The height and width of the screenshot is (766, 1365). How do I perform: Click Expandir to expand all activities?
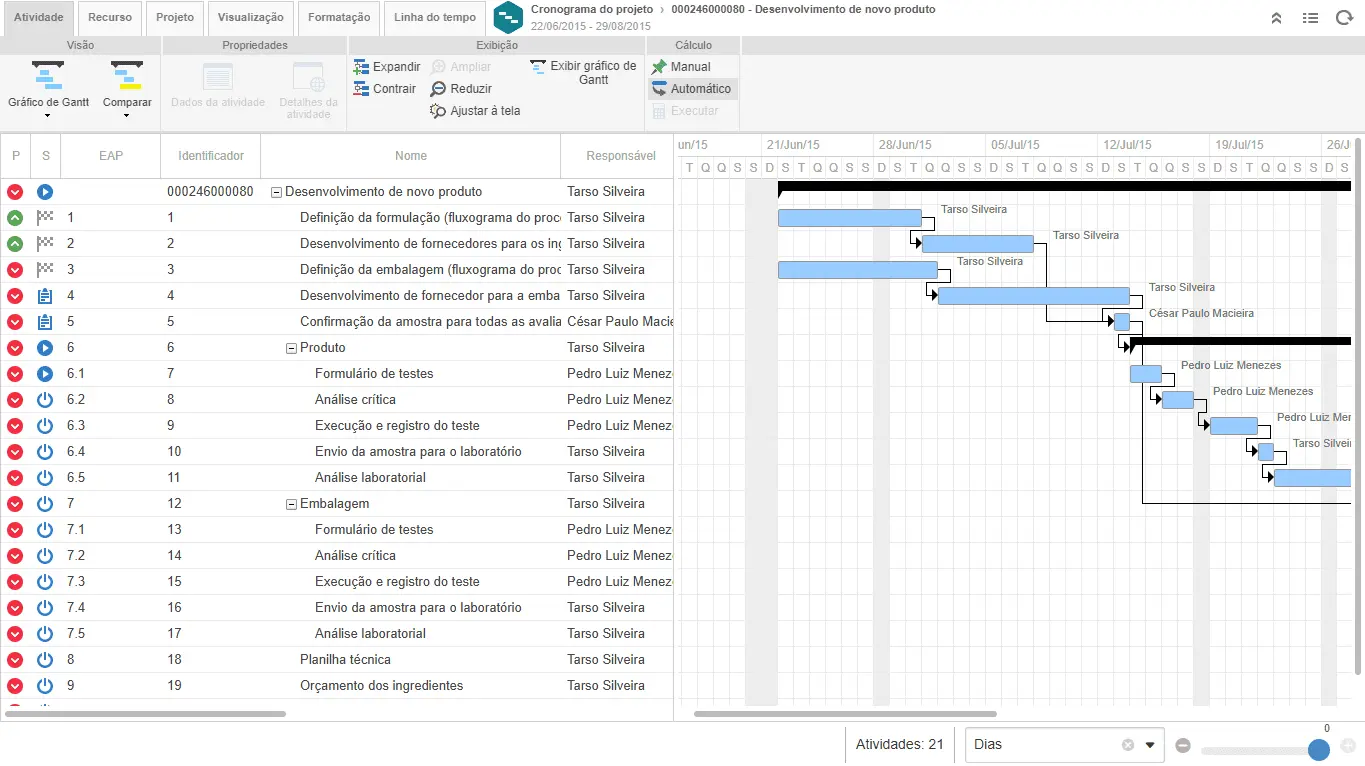tap(387, 67)
